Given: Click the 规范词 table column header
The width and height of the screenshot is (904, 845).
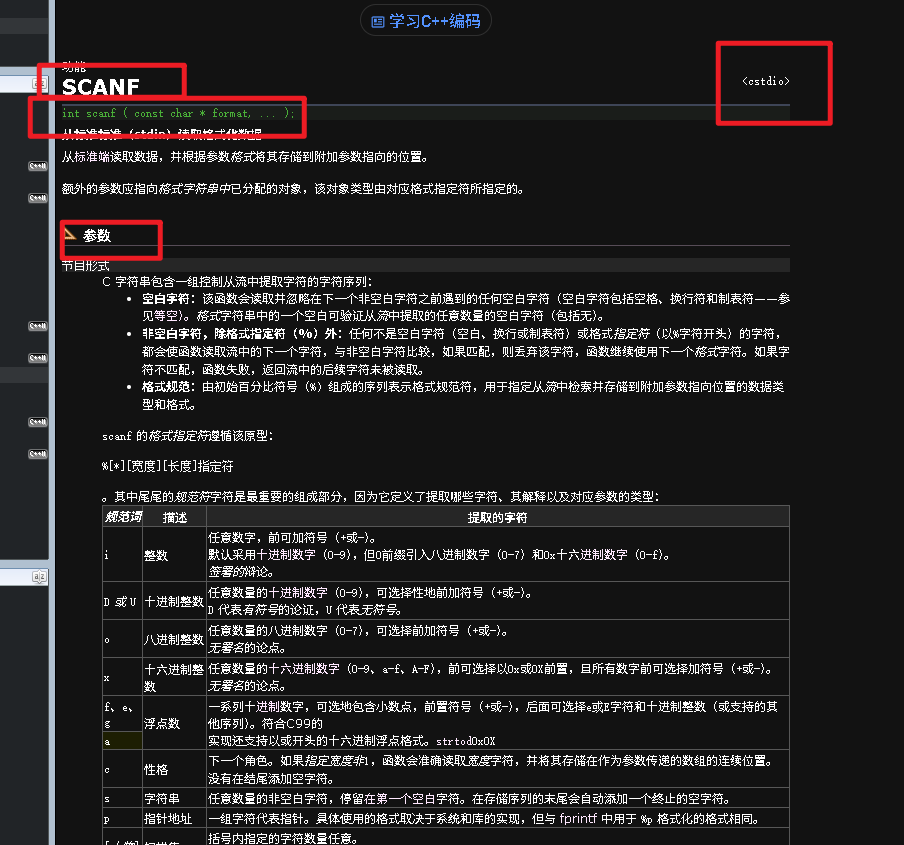Looking at the screenshot, I should [123, 516].
